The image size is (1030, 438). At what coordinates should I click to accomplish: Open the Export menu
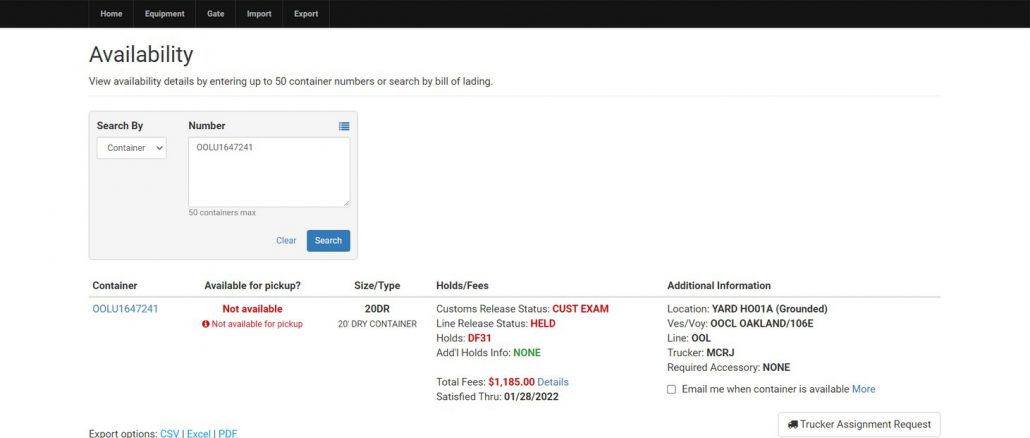click(x=306, y=14)
